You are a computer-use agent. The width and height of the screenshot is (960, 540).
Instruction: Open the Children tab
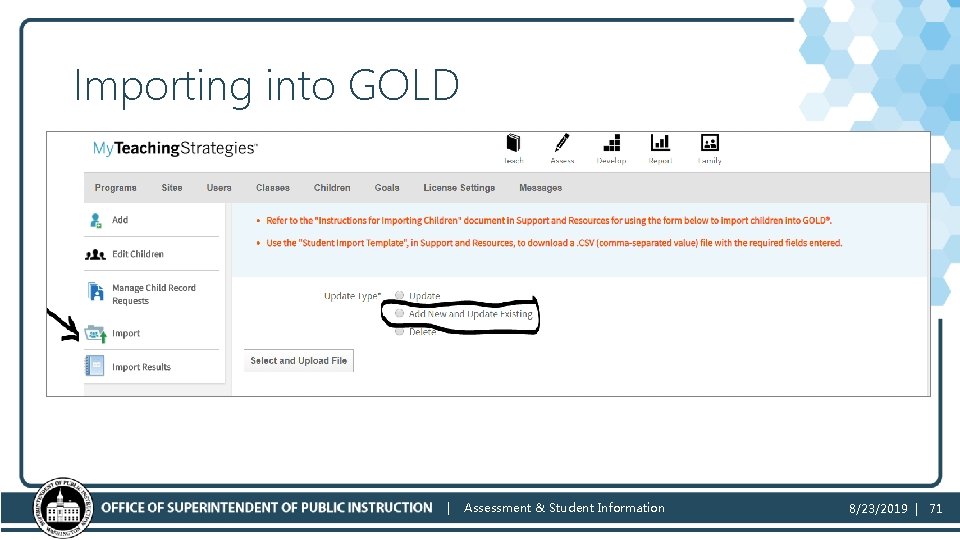(332, 188)
